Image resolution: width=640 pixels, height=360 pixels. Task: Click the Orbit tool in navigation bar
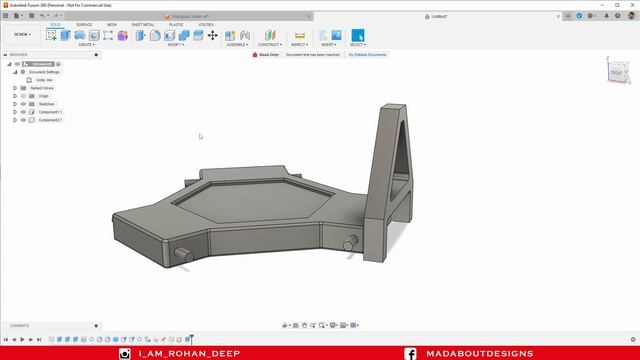[x=285, y=325]
